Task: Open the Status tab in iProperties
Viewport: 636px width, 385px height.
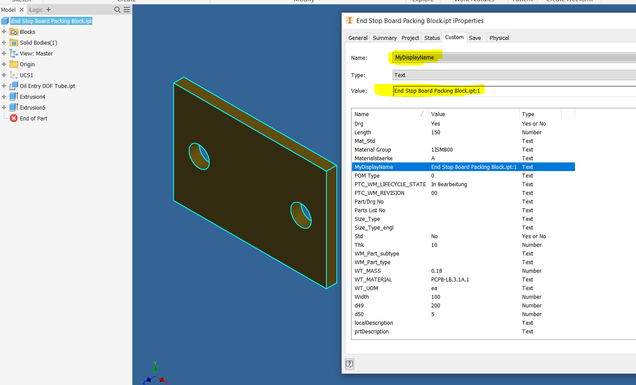Action: (432, 38)
